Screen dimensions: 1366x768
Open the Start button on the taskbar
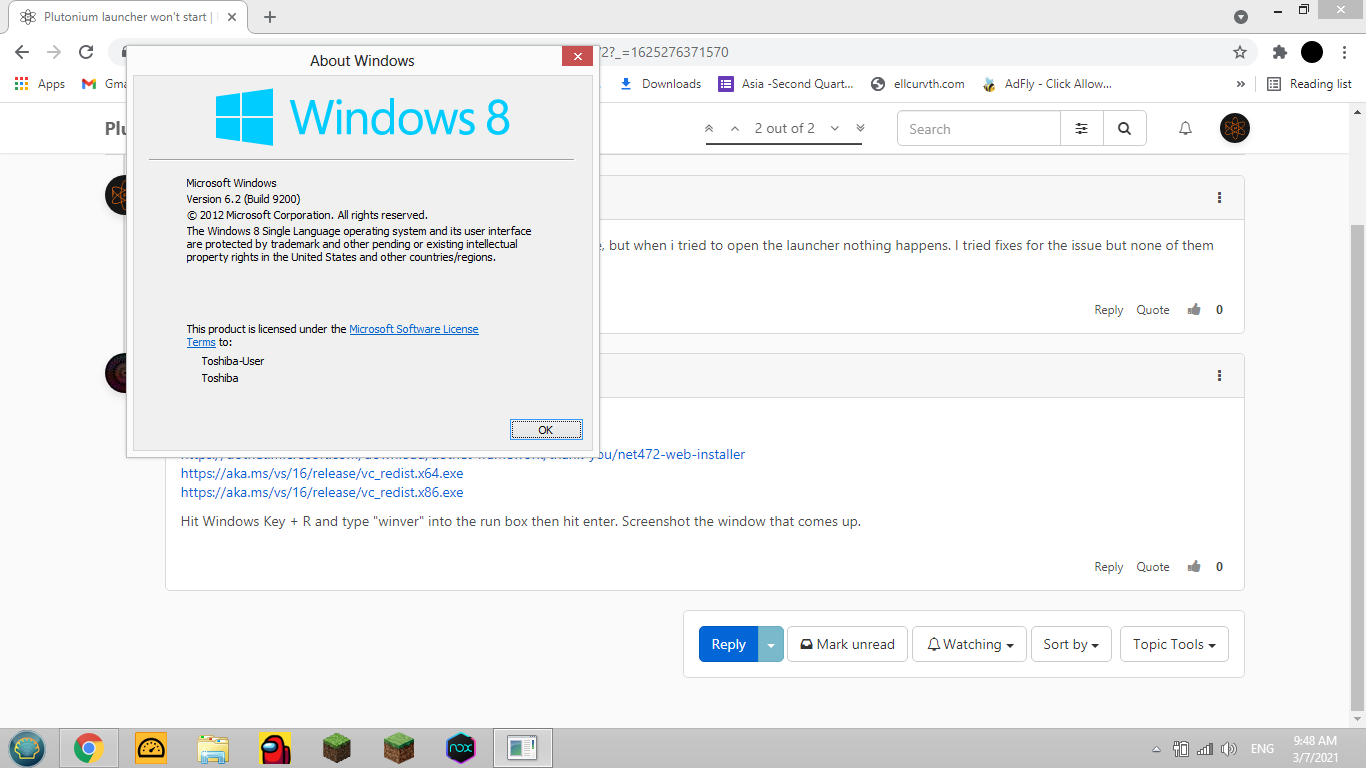tap(27, 748)
